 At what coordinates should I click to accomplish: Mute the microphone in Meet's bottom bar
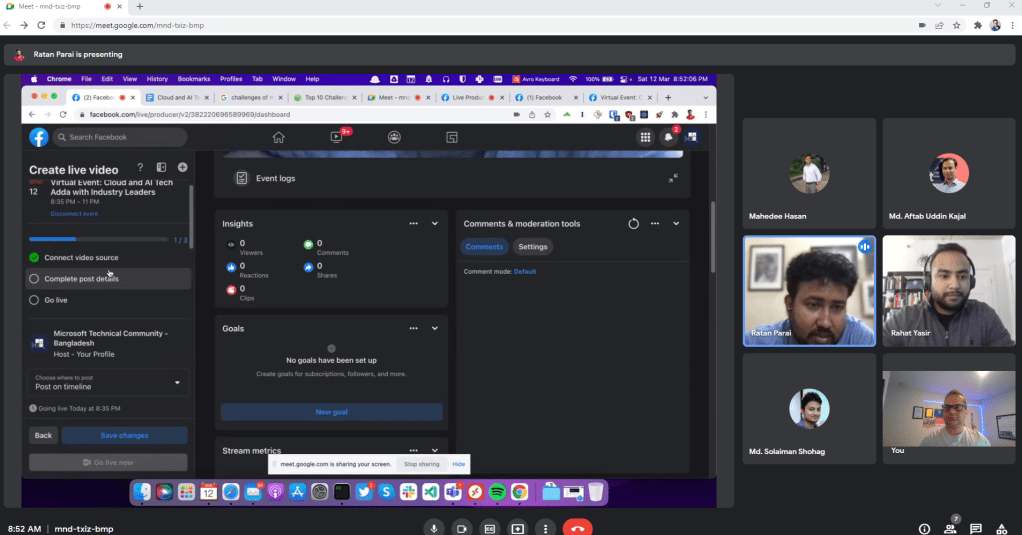[x=433, y=527]
